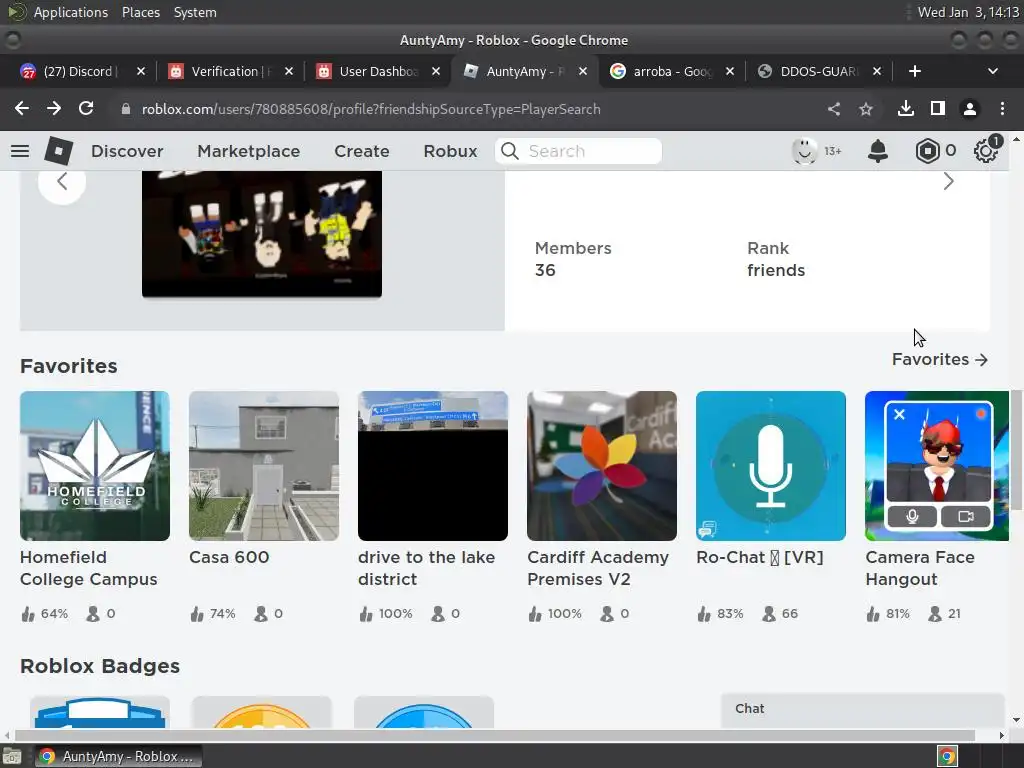The width and height of the screenshot is (1024, 768).
Task: Click the search magnifier icon
Action: click(509, 151)
